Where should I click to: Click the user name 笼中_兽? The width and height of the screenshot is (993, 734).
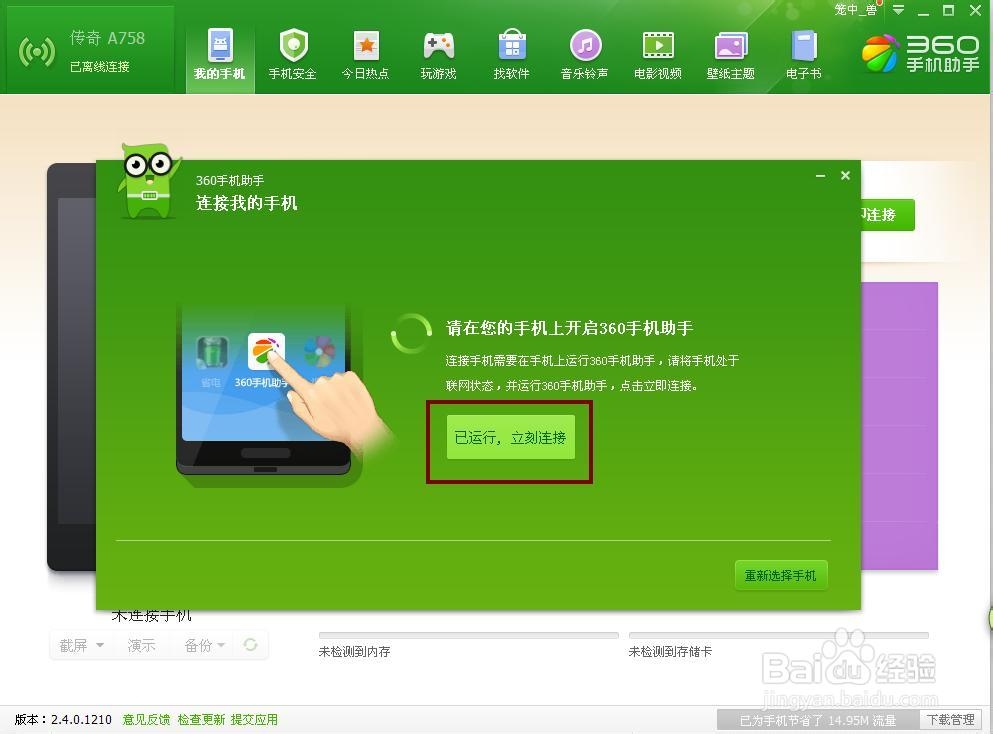(x=854, y=9)
